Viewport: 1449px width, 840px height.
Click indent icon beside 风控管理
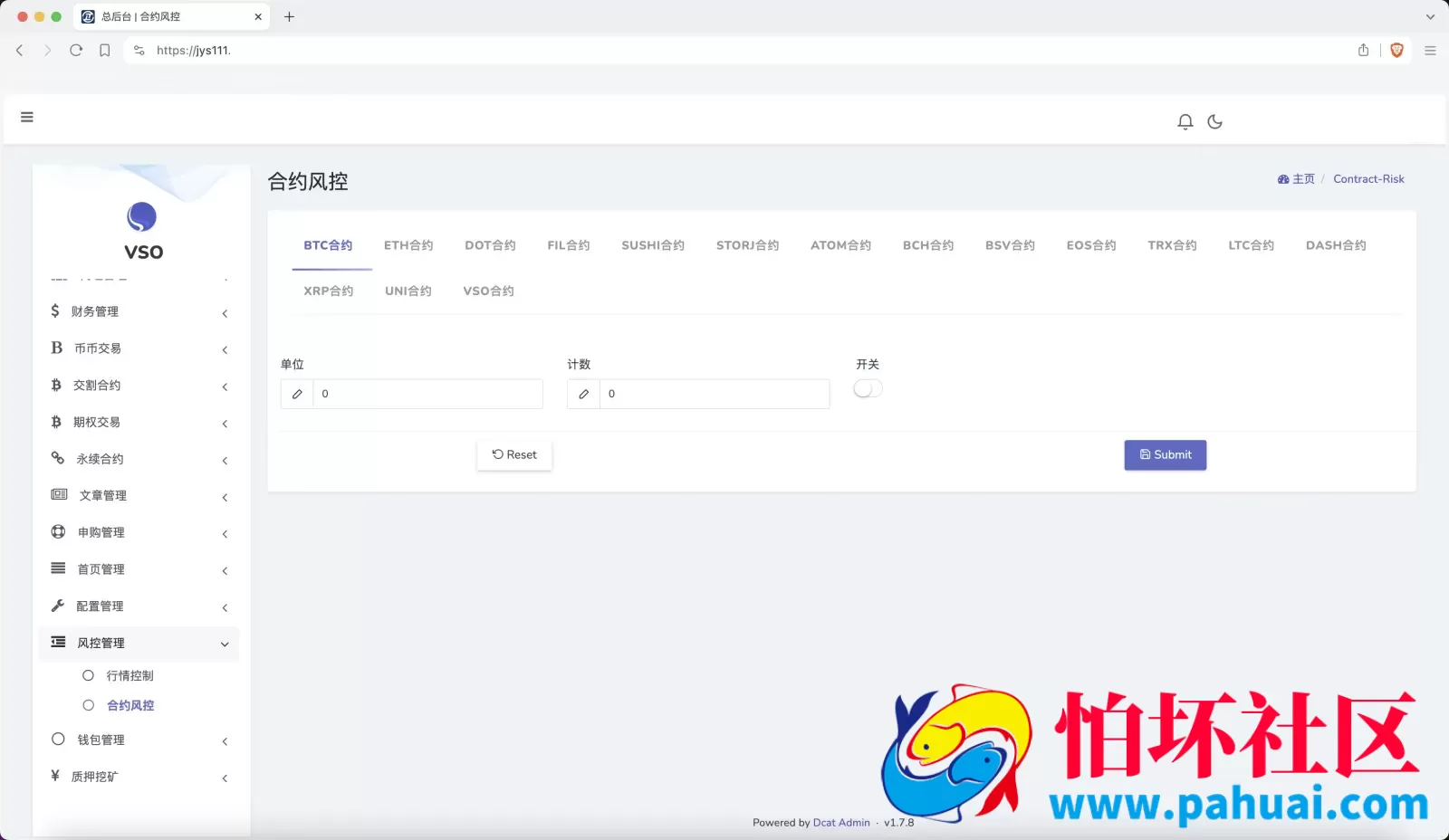[x=58, y=642]
